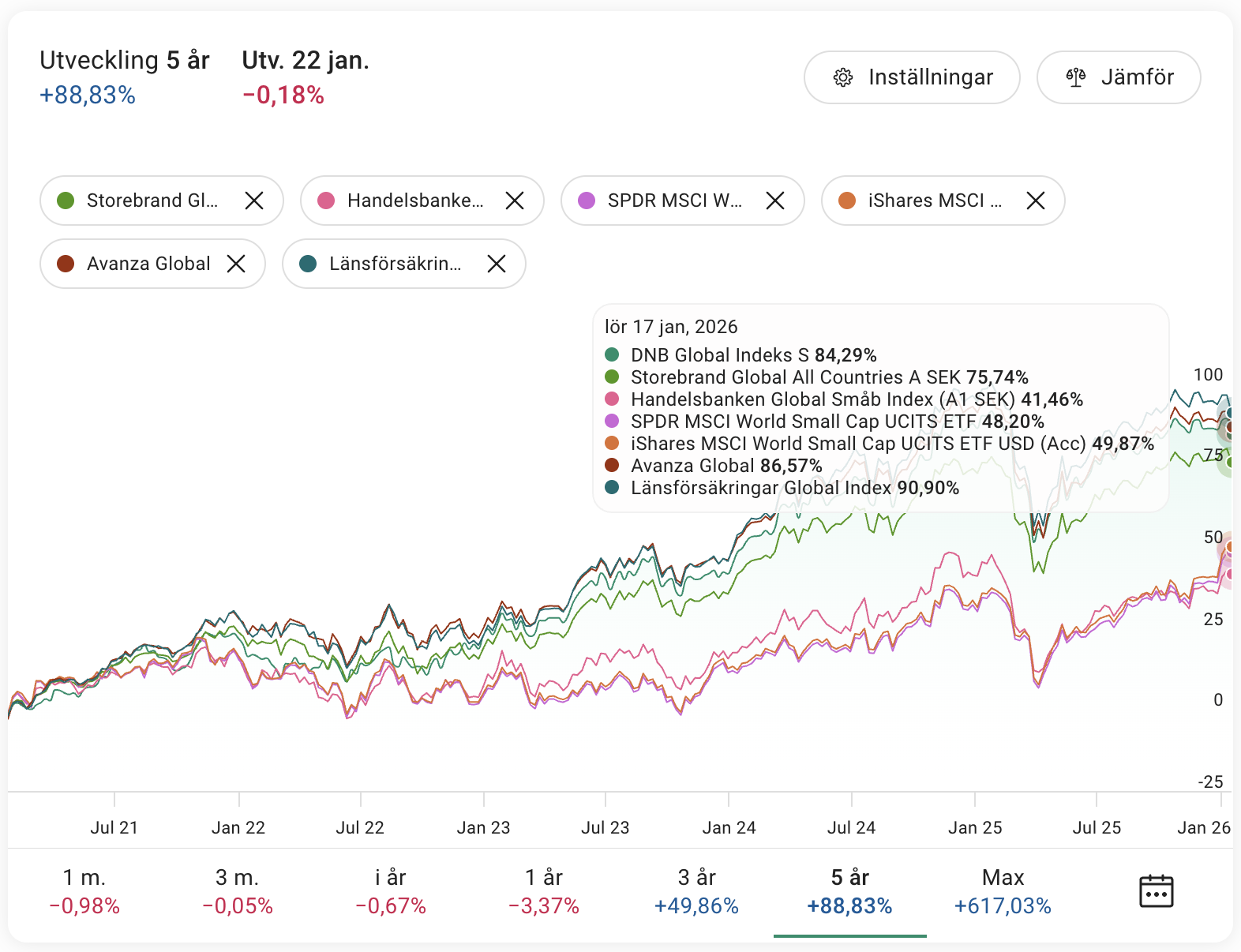The width and height of the screenshot is (1241, 952).
Task: Remove SPDR MSCI World chip
Action: point(775,201)
